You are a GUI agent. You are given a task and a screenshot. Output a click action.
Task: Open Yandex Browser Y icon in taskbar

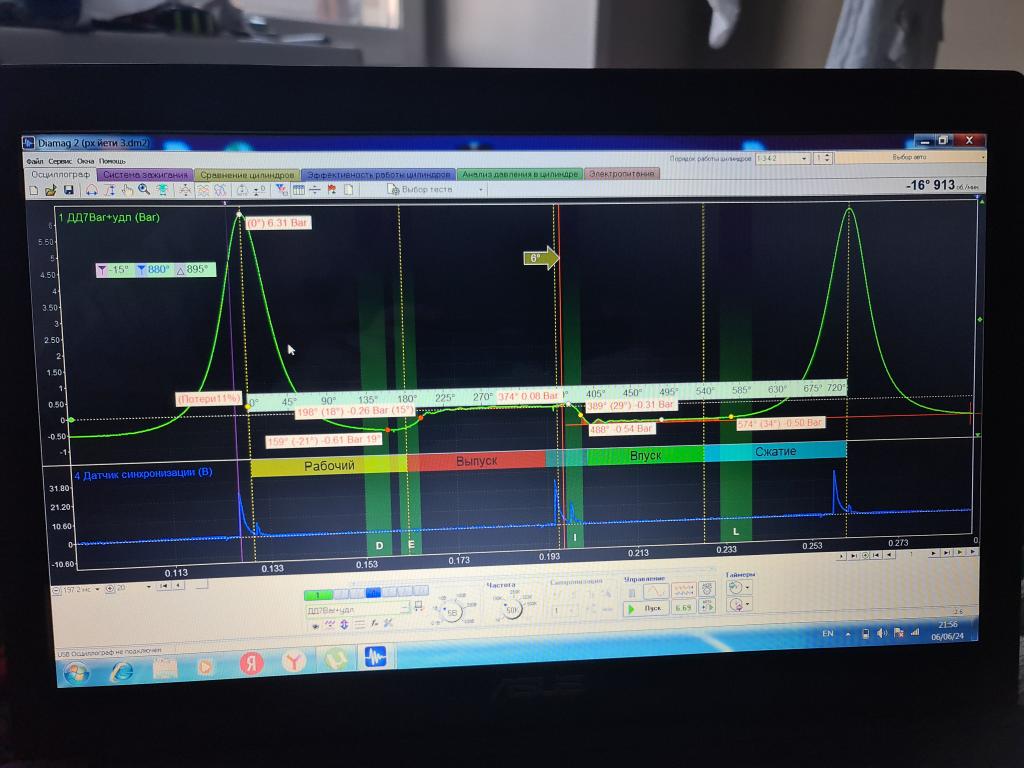click(294, 661)
